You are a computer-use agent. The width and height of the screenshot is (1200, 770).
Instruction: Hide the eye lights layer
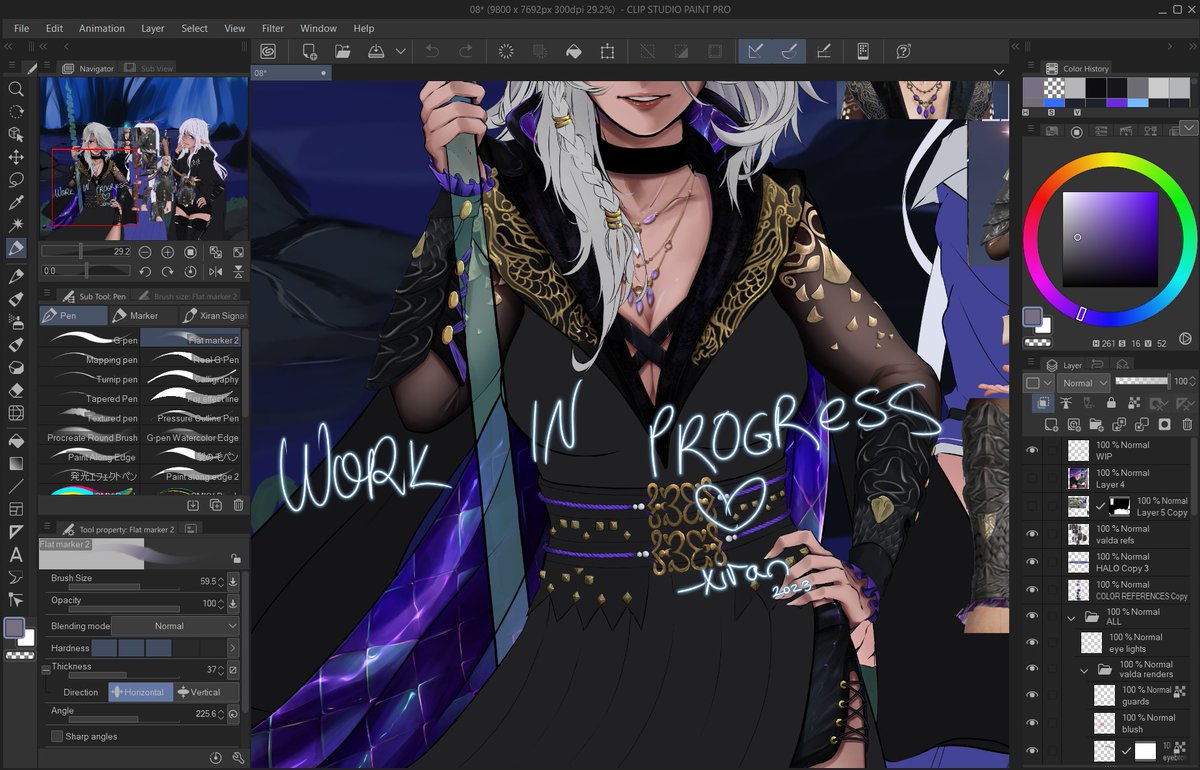[x=1032, y=643]
